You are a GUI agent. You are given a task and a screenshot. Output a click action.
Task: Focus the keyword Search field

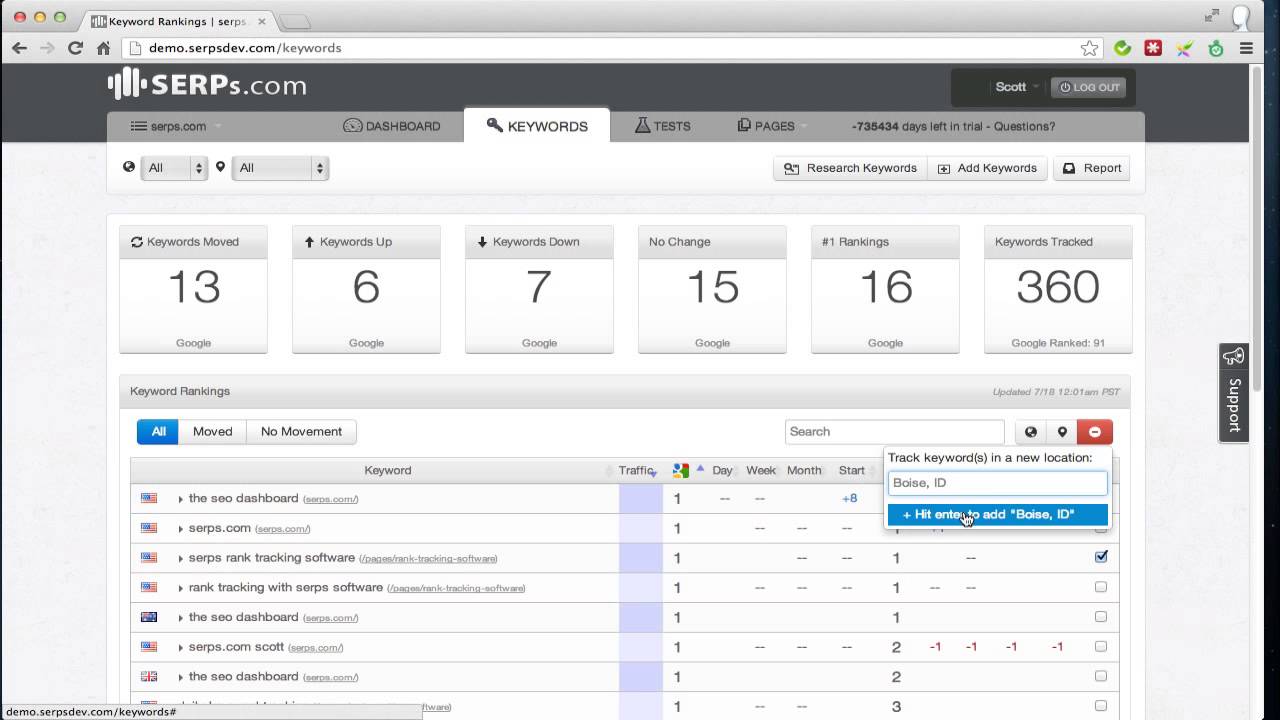[x=895, y=432]
